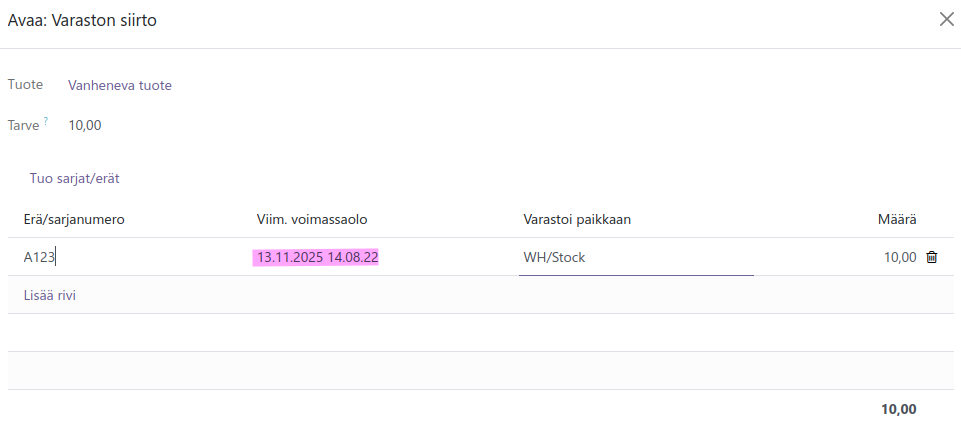Click the Määrä column header
Viewport: 961px width, 439px height.
click(x=898, y=219)
